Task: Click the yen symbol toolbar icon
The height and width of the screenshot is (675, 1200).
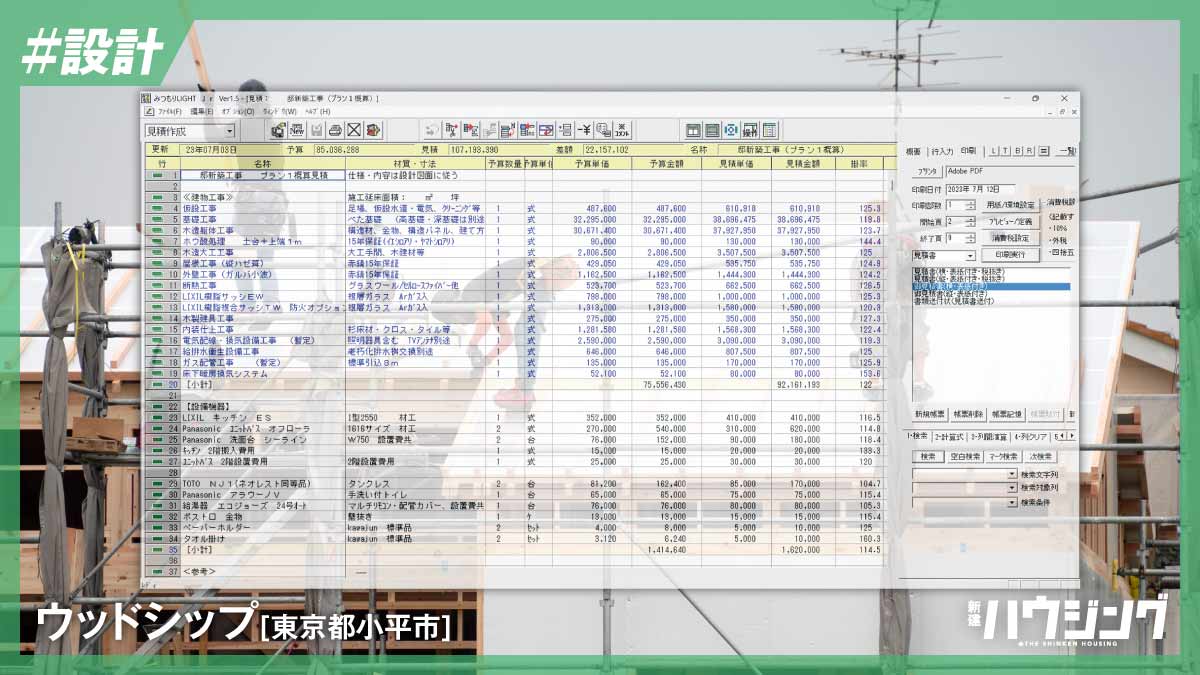Action: click(x=584, y=130)
